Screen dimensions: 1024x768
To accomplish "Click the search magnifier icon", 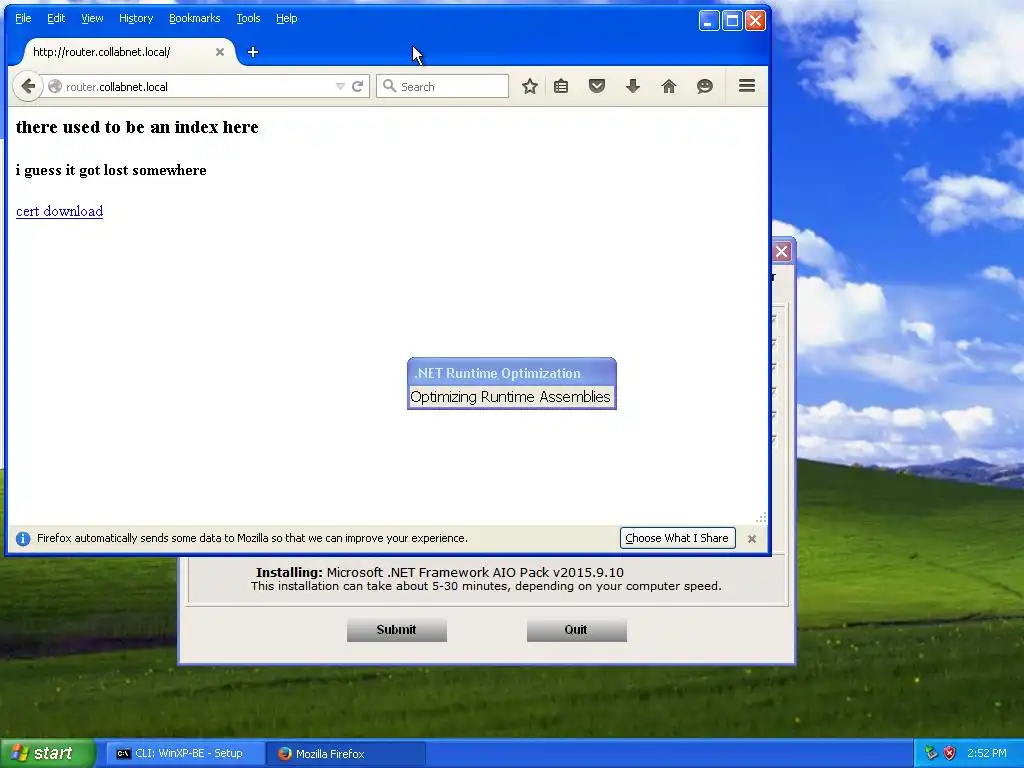I will [x=389, y=86].
